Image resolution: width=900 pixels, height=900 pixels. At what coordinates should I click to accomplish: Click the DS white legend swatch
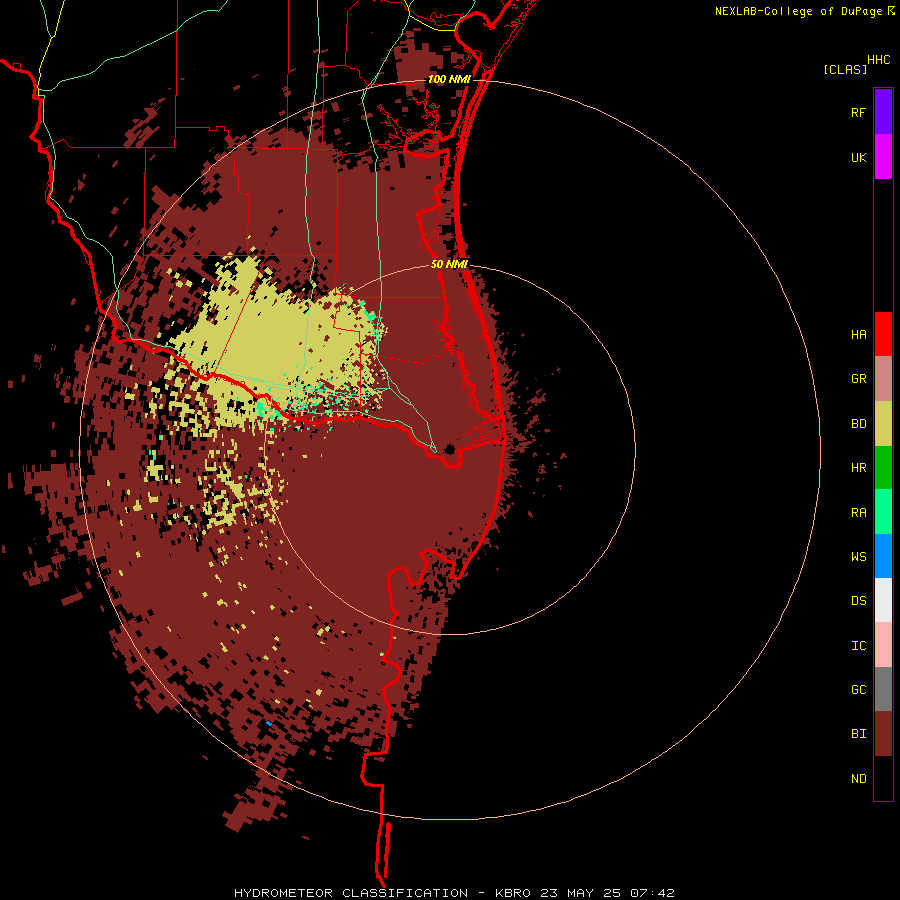coord(883,600)
